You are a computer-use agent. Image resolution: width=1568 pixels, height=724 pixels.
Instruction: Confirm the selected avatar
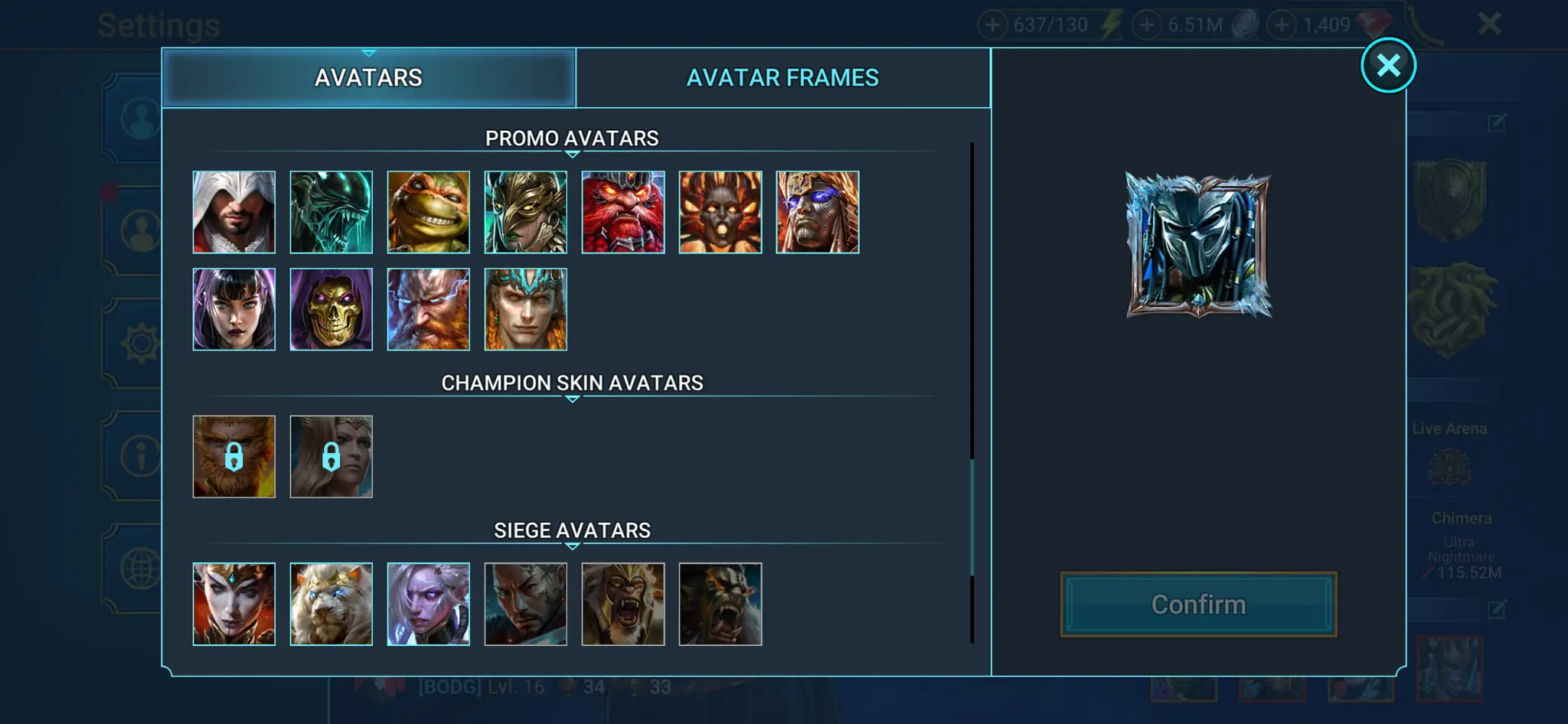(1198, 604)
